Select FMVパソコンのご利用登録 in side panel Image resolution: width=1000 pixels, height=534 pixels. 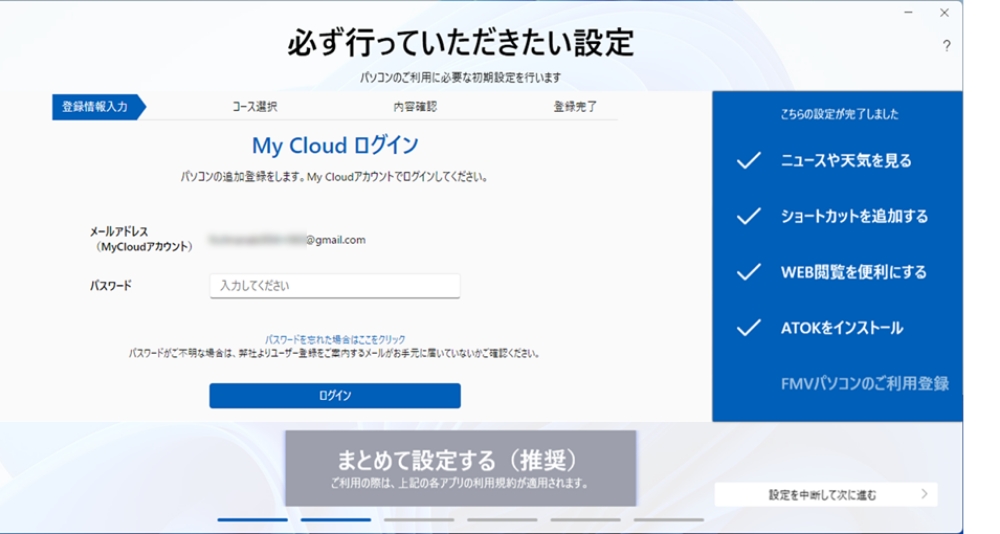pyautogui.click(x=865, y=383)
